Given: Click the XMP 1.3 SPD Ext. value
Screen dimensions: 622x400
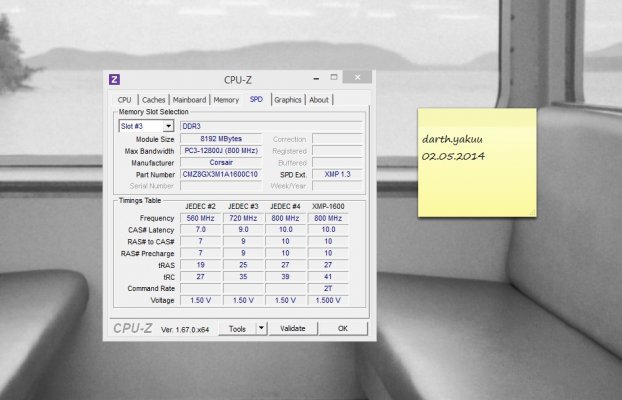Looking at the screenshot, I should point(337,174).
